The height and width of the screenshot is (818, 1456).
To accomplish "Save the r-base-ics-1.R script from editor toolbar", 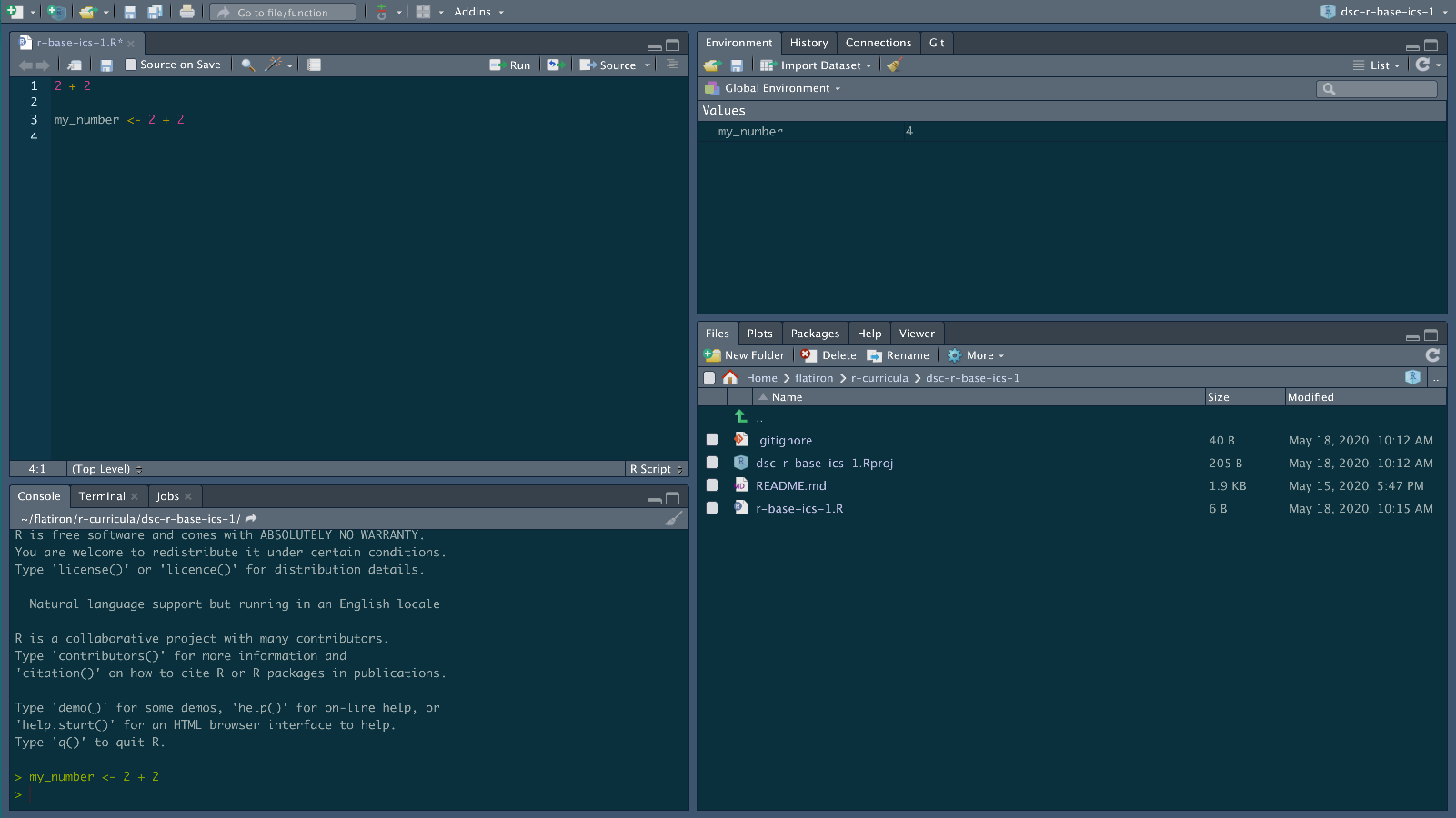I will 106,65.
